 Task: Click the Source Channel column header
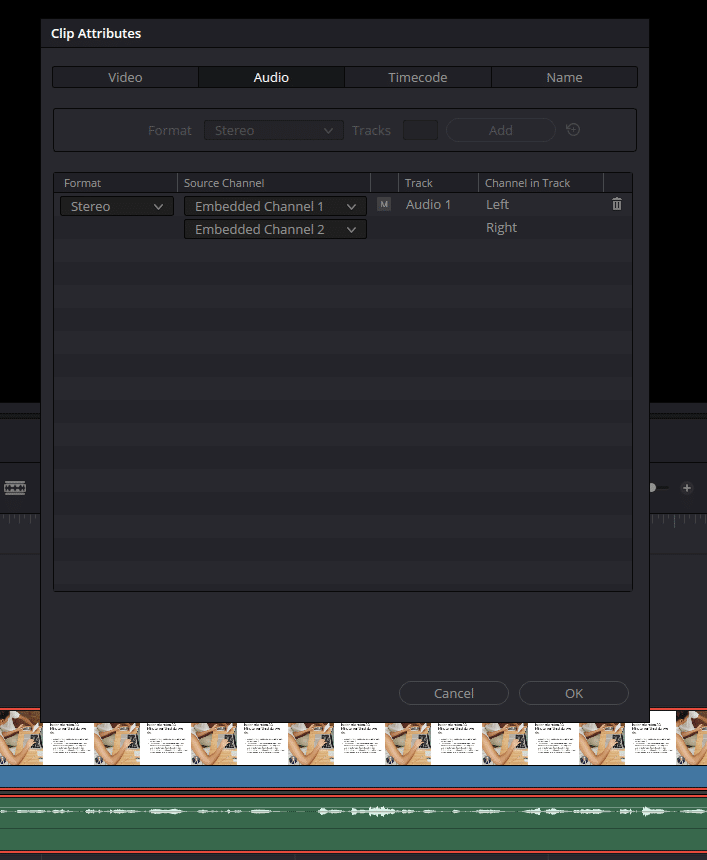274,183
